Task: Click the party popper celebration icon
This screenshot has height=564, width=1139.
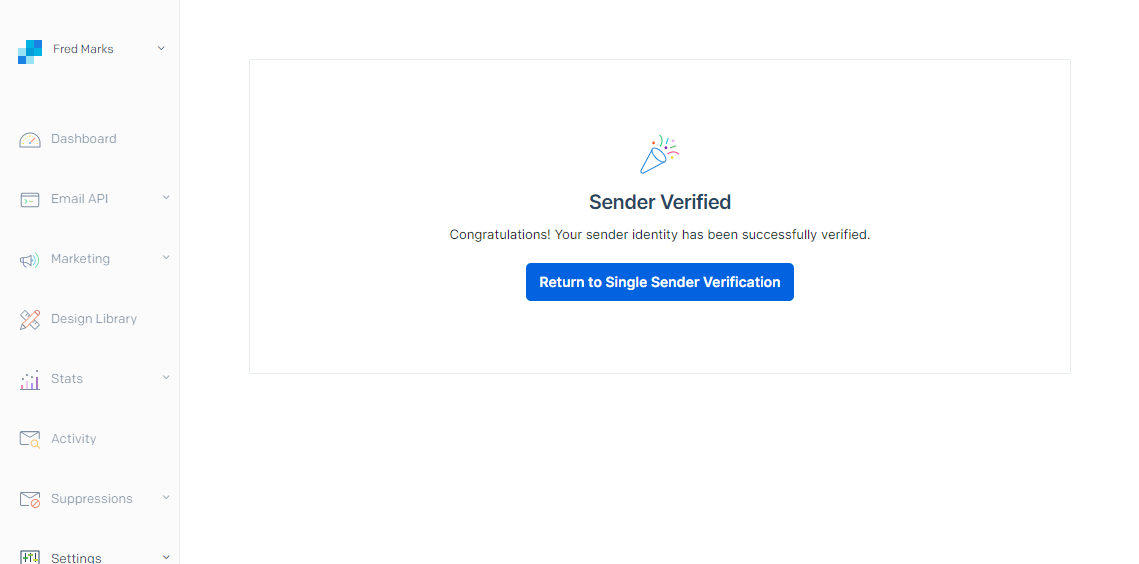Action: coord(660,154)
